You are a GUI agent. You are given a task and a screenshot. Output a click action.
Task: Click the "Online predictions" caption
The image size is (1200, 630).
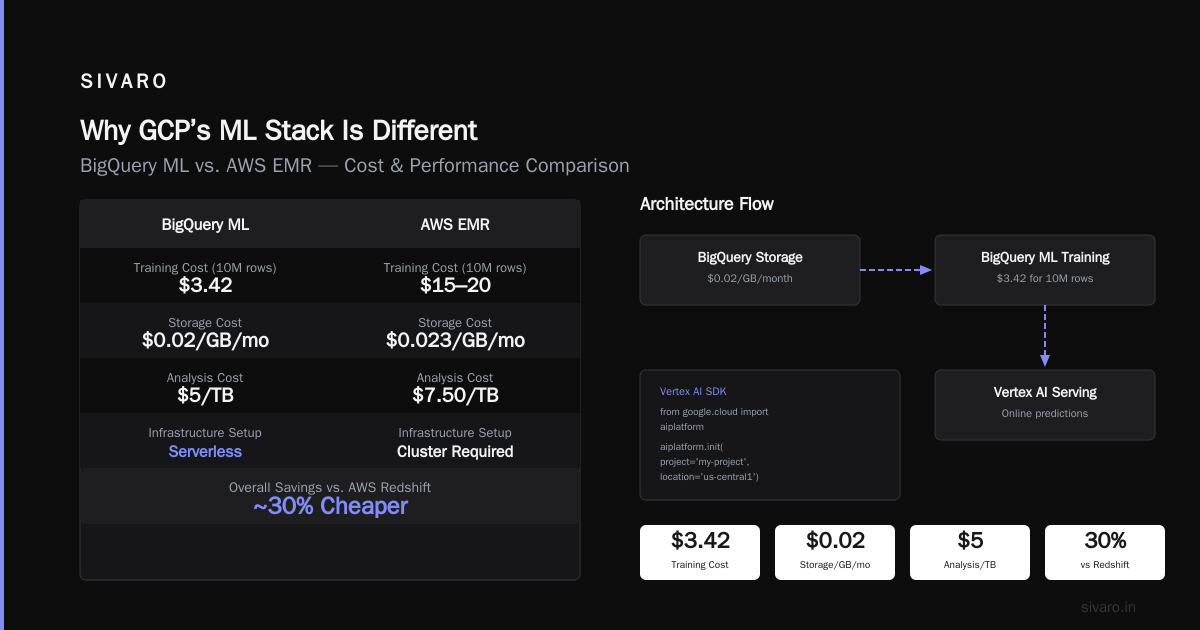tap(1045, 413)
